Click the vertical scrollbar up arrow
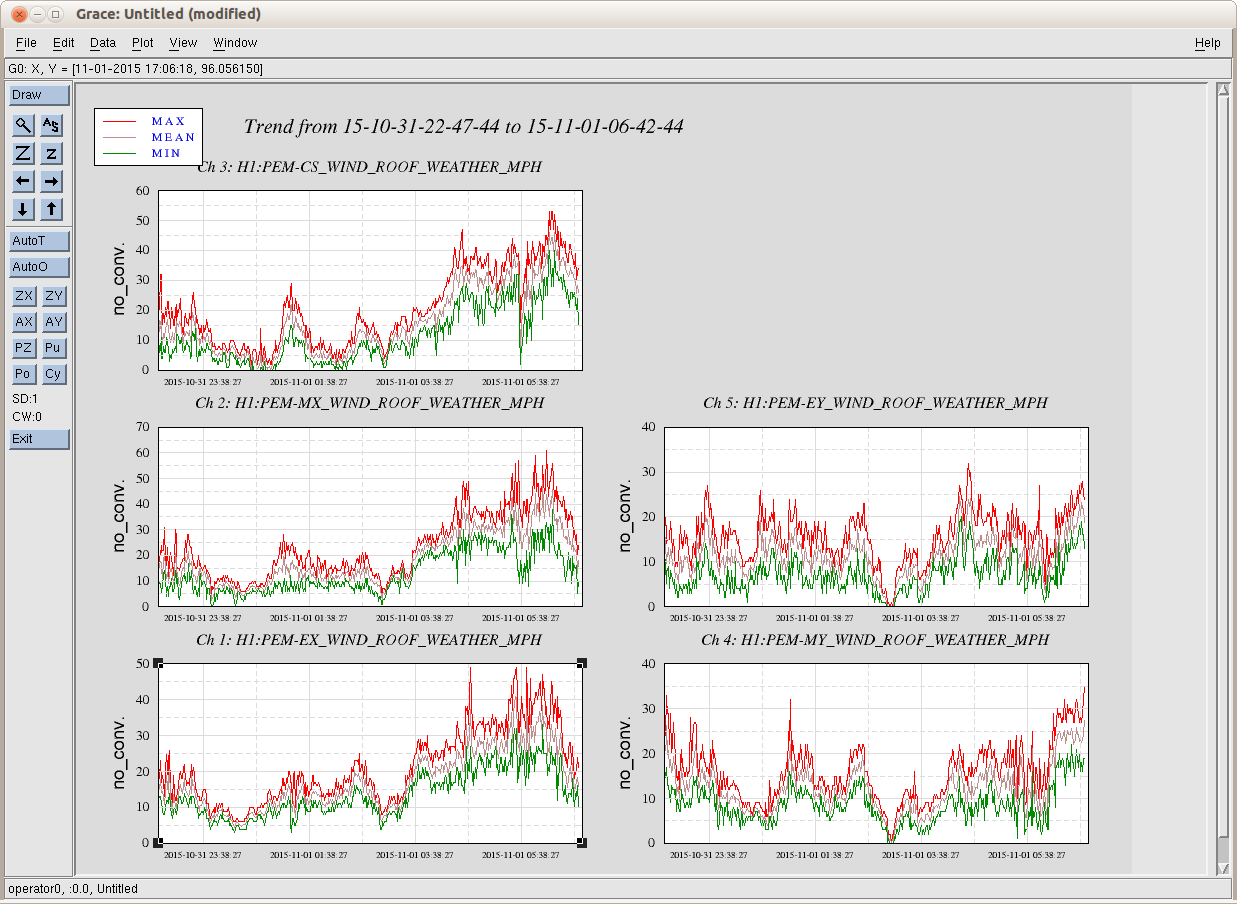 [1223, 91]
